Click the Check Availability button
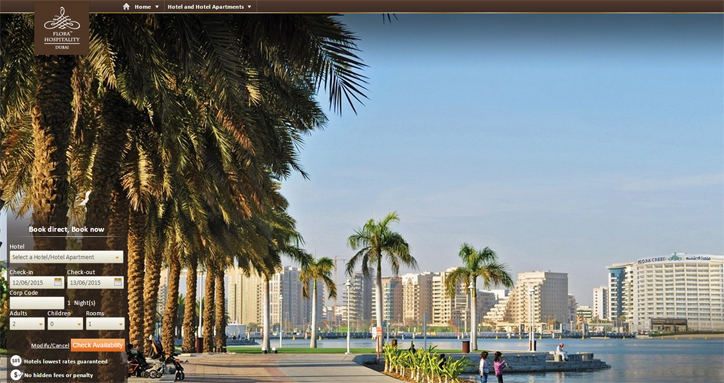The height and width of the screenshot is (383, 724). coord(98,345)
